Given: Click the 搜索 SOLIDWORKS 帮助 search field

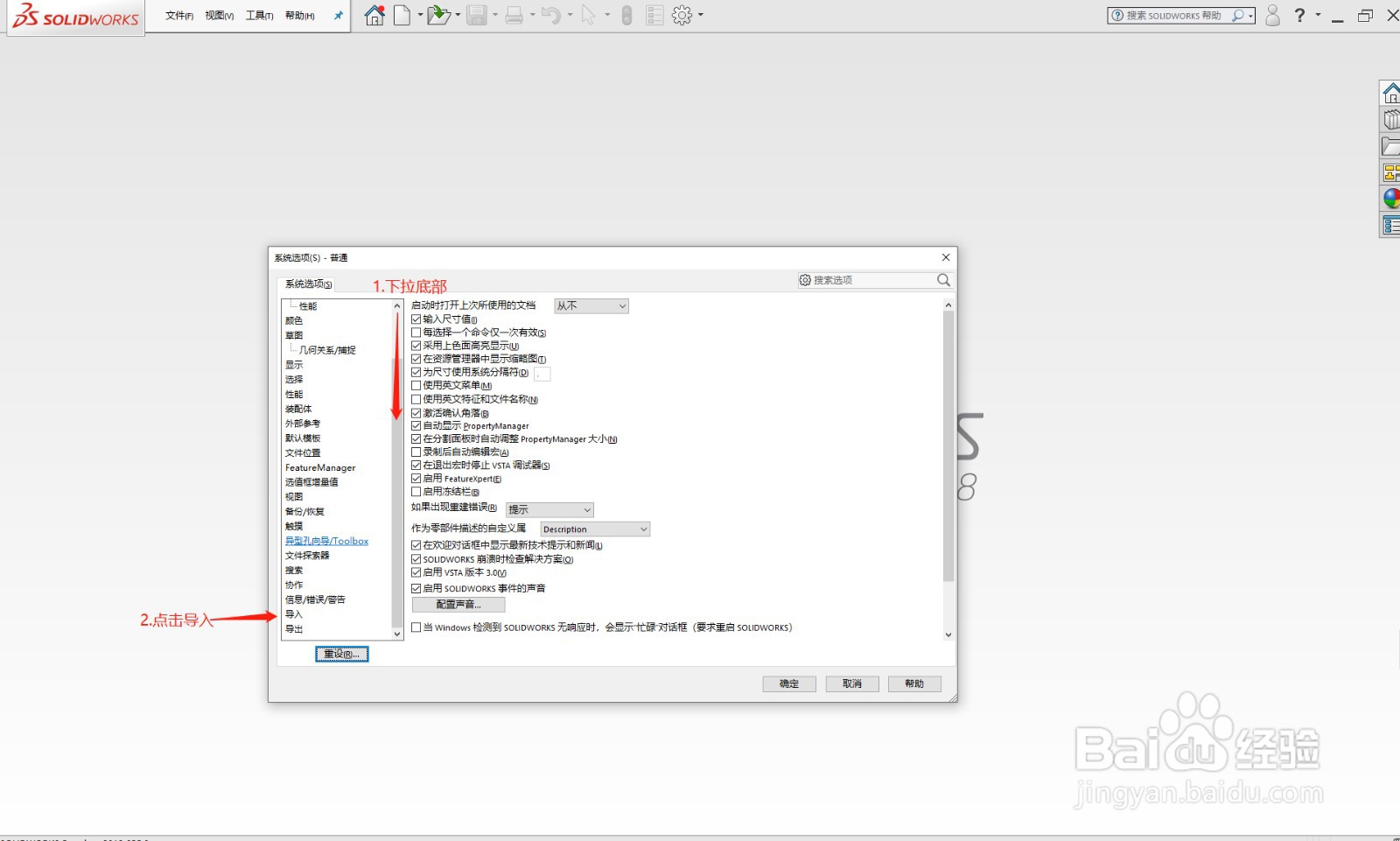Looking at the screenshot, I should coord(1181,15).
